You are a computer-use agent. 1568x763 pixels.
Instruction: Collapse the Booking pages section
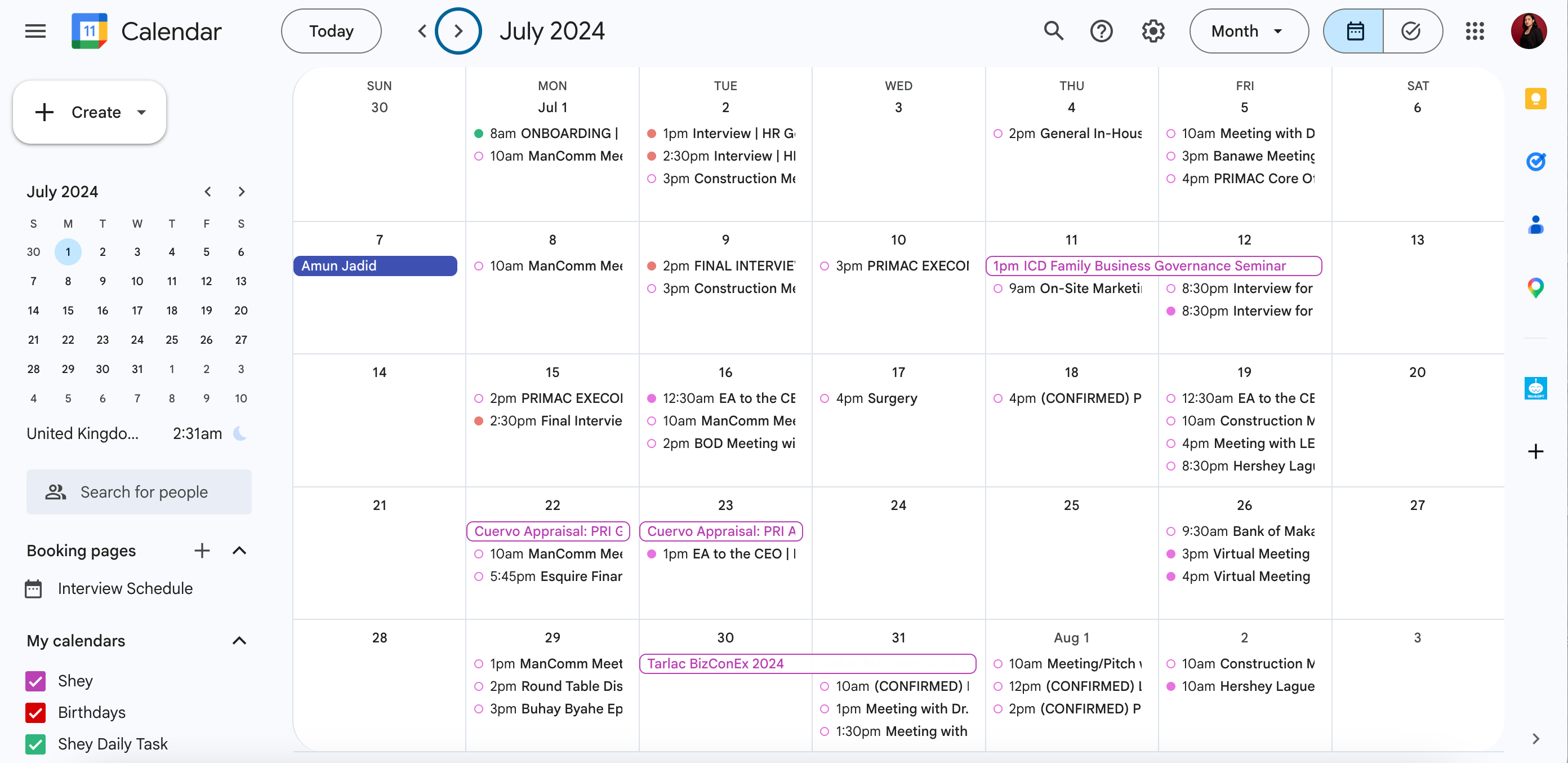click(x=239, y=551)
